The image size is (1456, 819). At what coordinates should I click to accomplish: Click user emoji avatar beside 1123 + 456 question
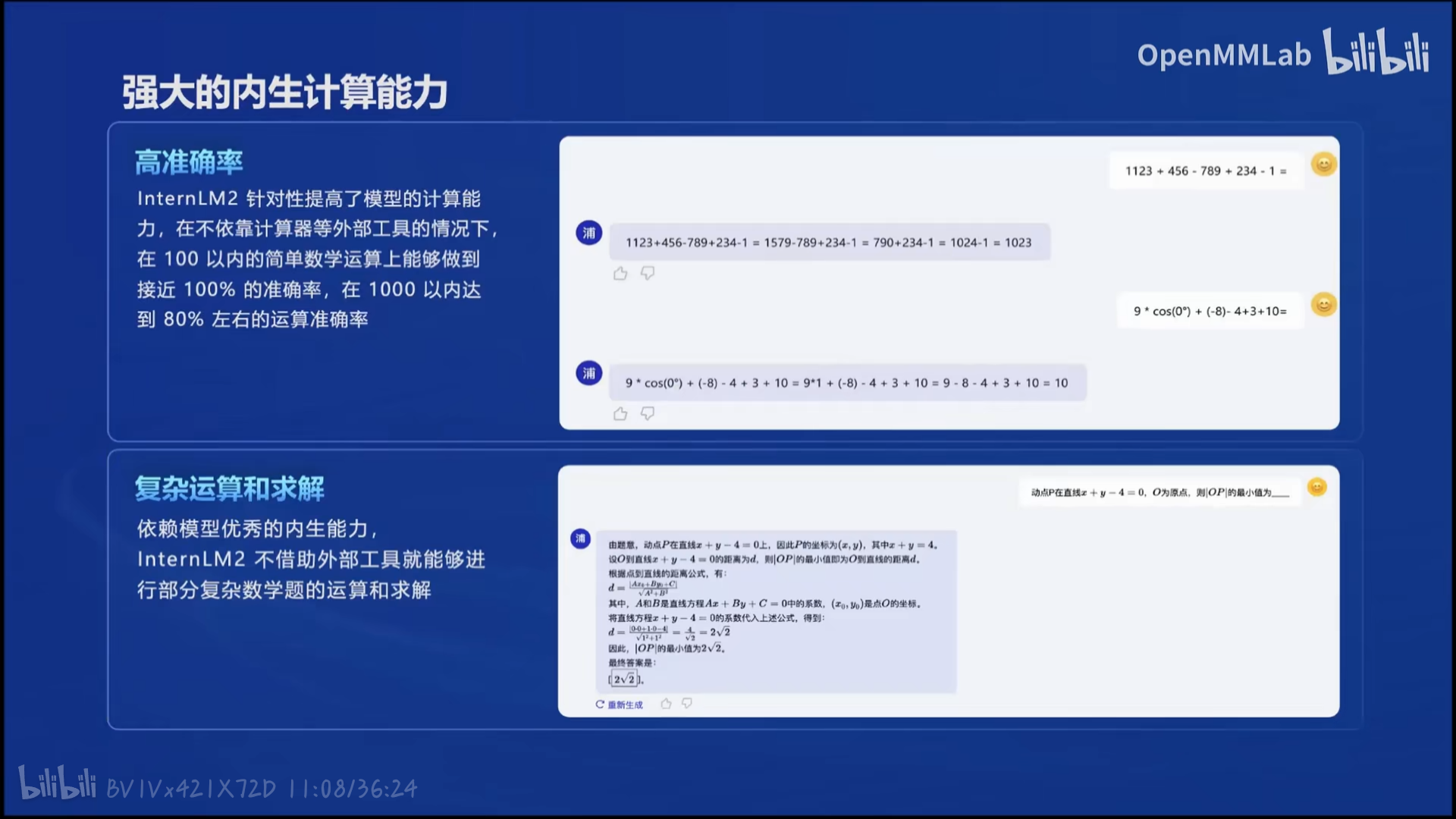pos(1323,165)
